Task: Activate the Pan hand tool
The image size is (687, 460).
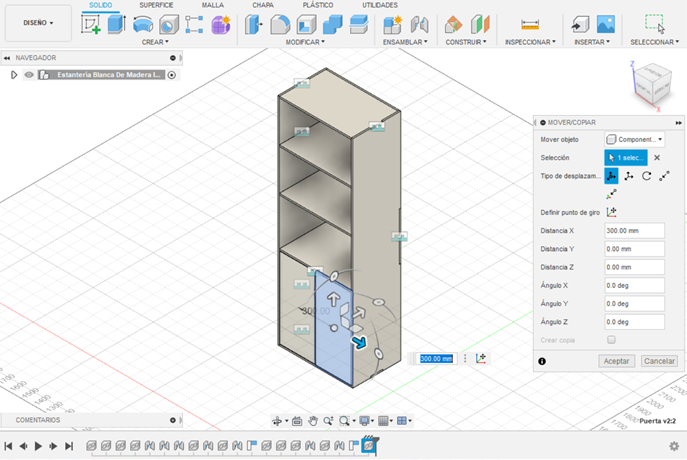Action: (x=313, y=421)
